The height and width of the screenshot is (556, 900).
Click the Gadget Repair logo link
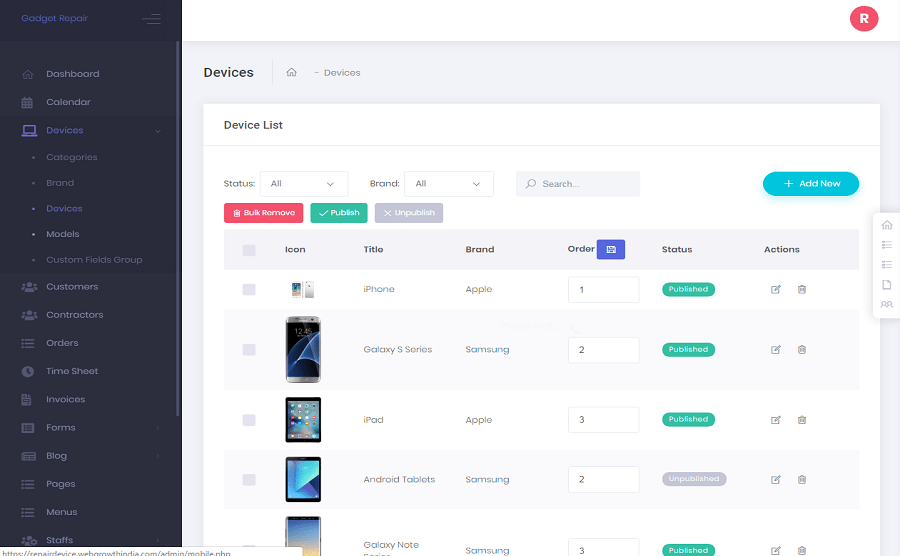55,18
